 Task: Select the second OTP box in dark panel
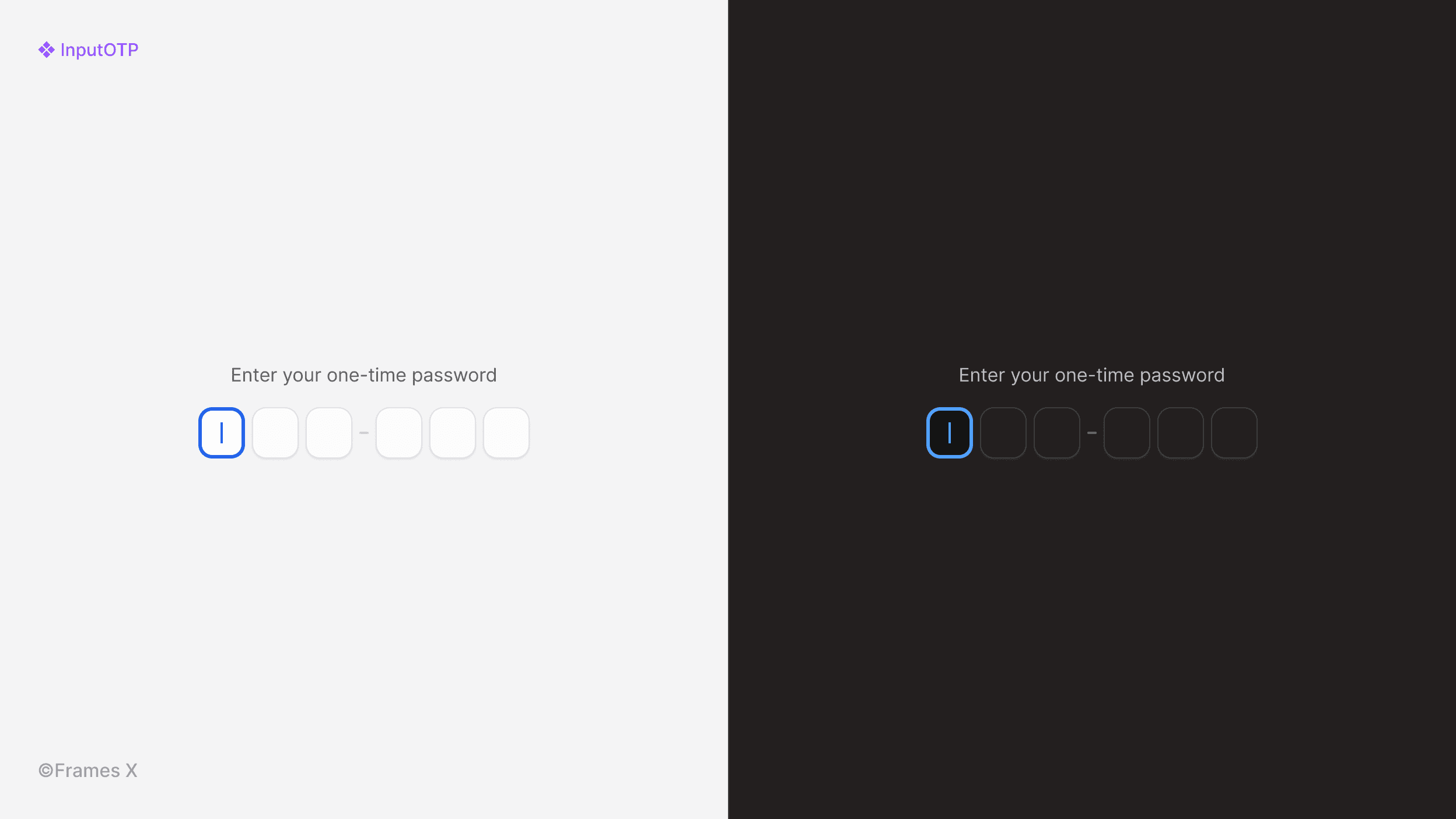coord(1003,433)
